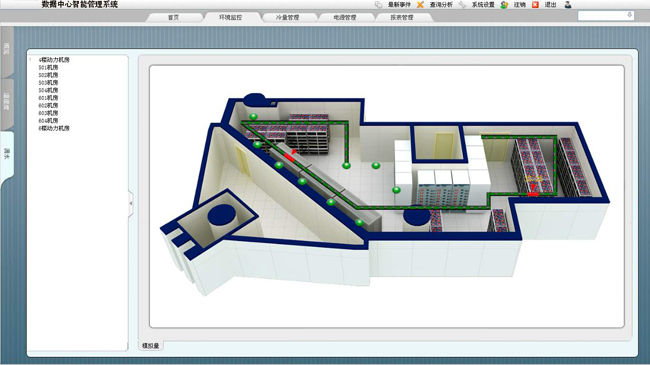Select the topmost vertical tab on the left sidebar
This screenshot has height=365, width=650.
tap(7, 50)
